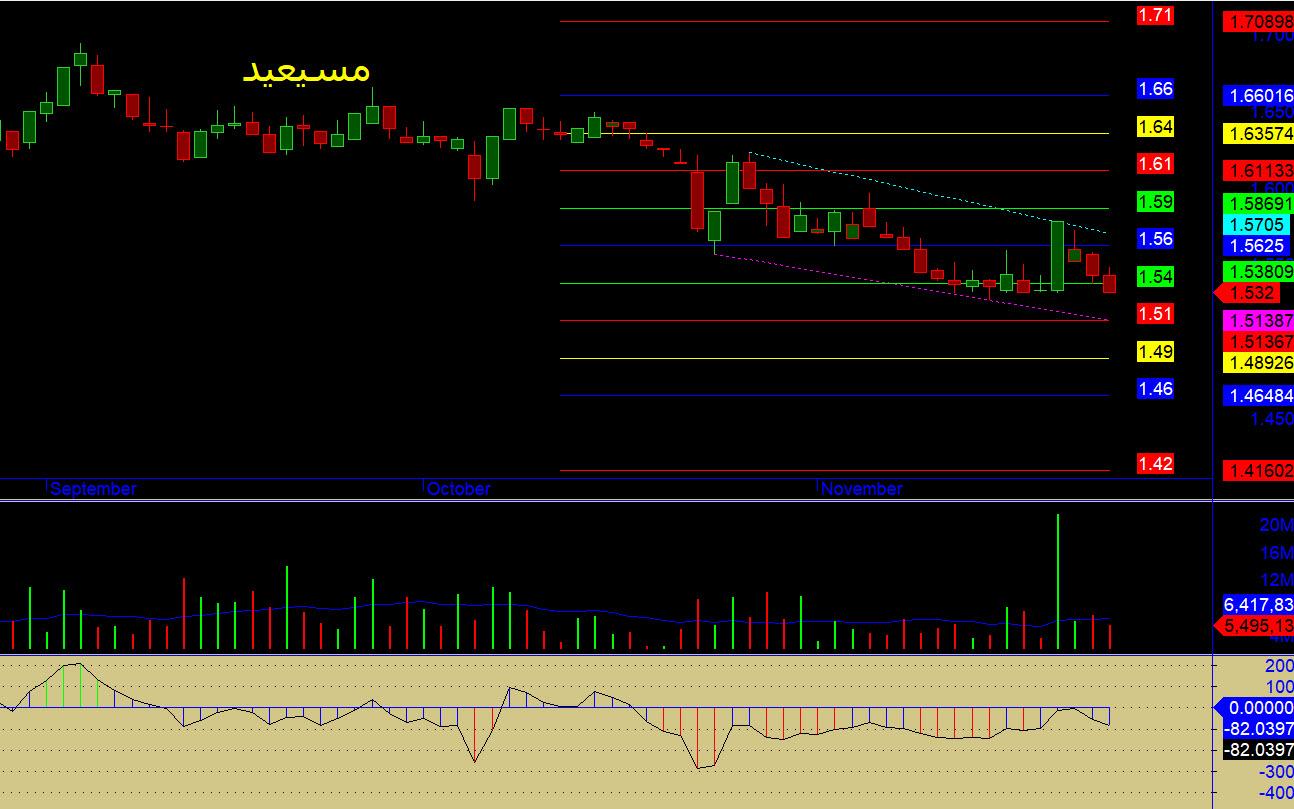Click the 1.53809 price axis tag
Viewport: 1294px width, 809px height.
pos(1258,271)
